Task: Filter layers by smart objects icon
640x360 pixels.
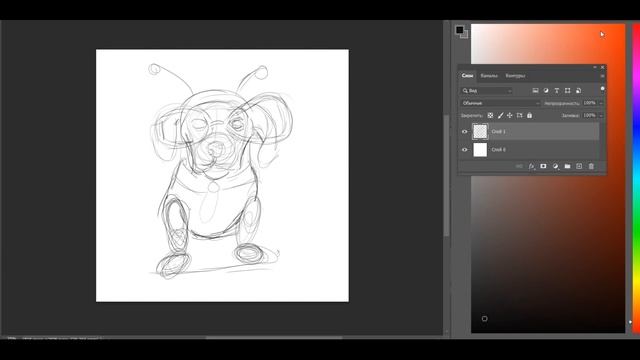Action: [x=578, y=91]
